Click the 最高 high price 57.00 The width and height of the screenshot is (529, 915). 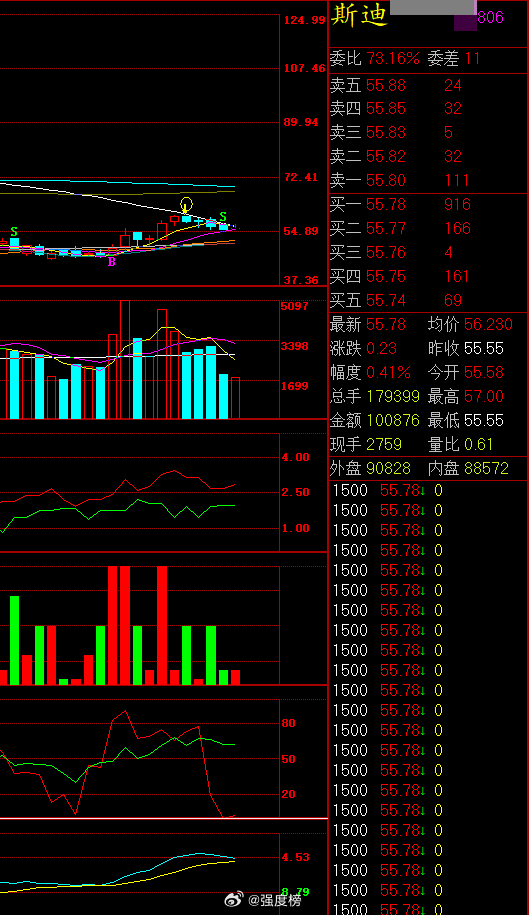(x=484, y=396)
